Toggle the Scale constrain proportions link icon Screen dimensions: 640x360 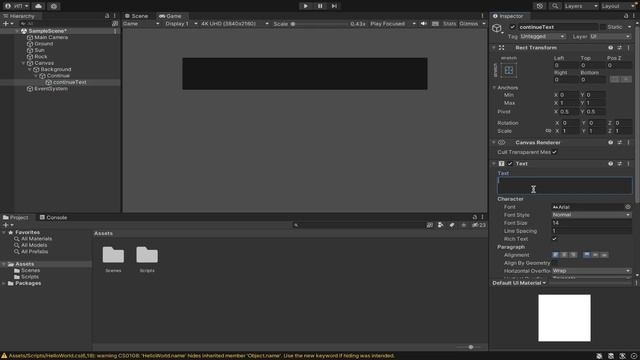tap(548, 131)
